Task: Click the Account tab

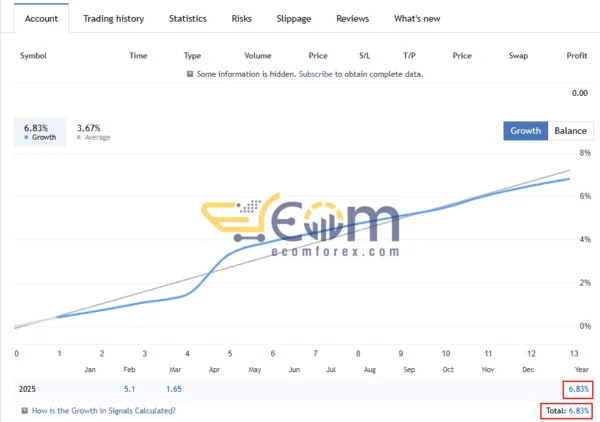Action: [x=41, y=18]
